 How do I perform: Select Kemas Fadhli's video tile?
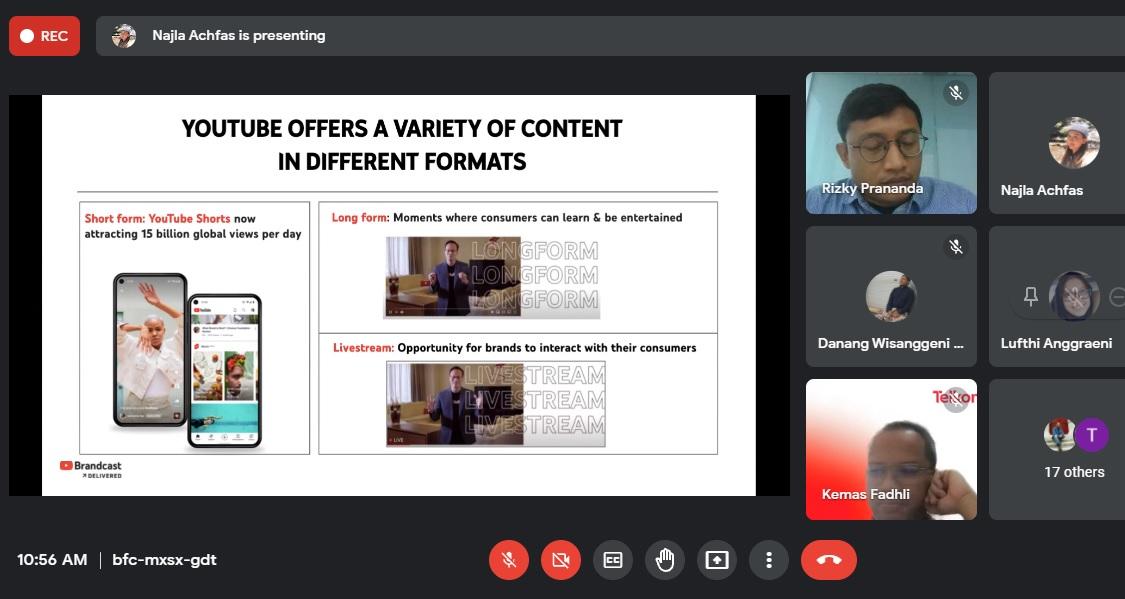point(891,449)
